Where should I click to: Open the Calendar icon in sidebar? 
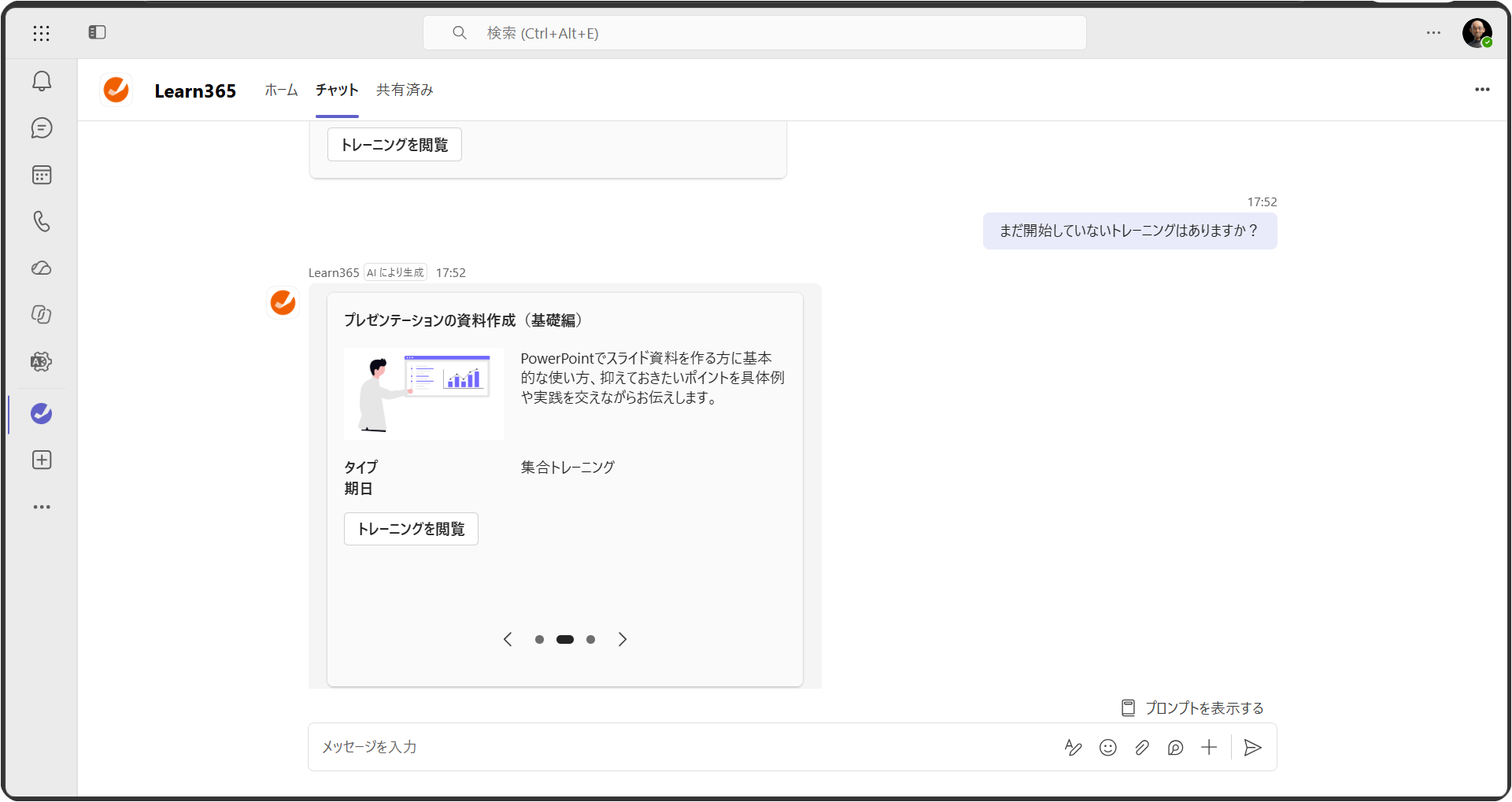pos(42,175)
